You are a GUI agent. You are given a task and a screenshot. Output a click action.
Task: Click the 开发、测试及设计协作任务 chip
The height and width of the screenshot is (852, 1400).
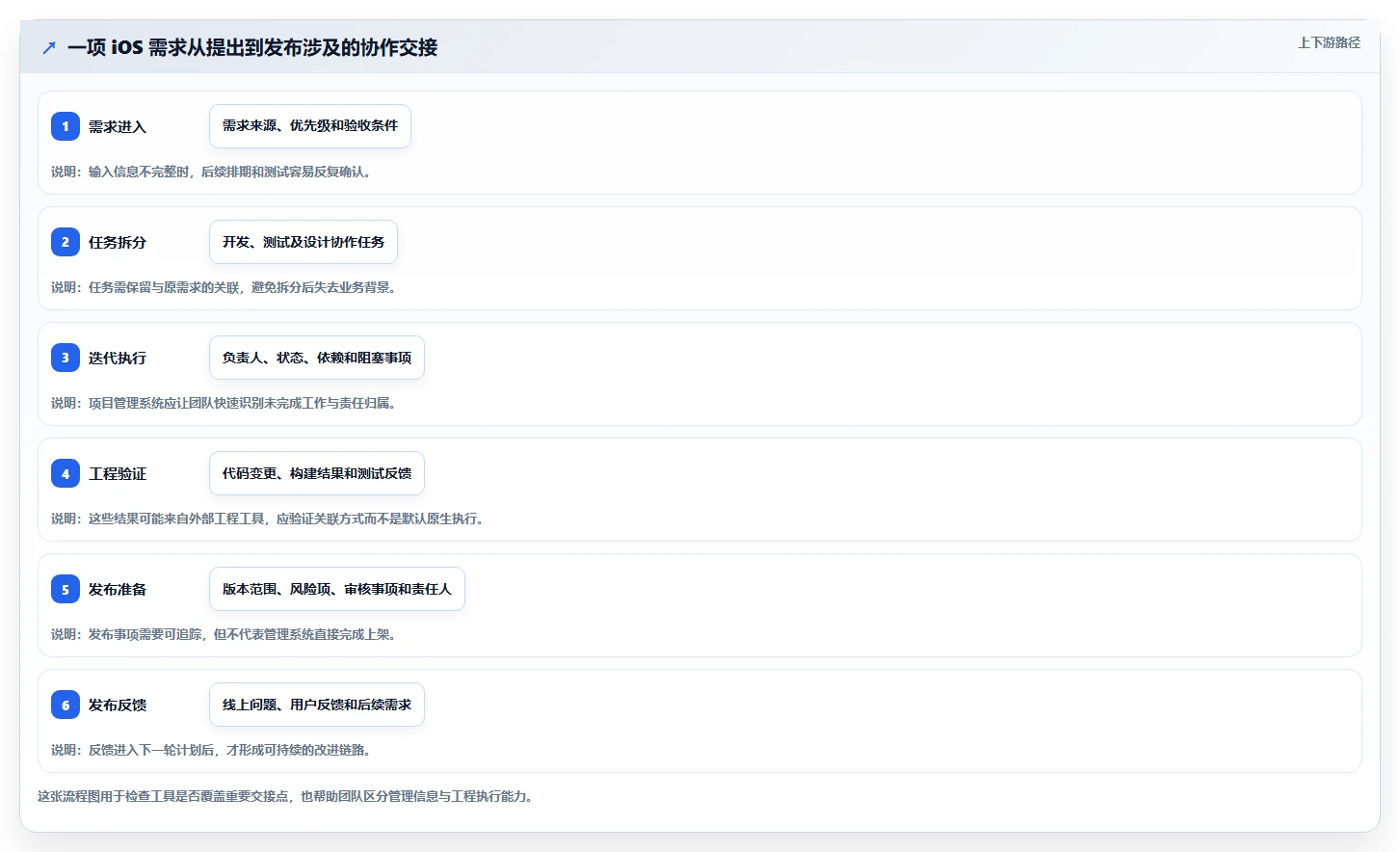click(x=304, y=242)
